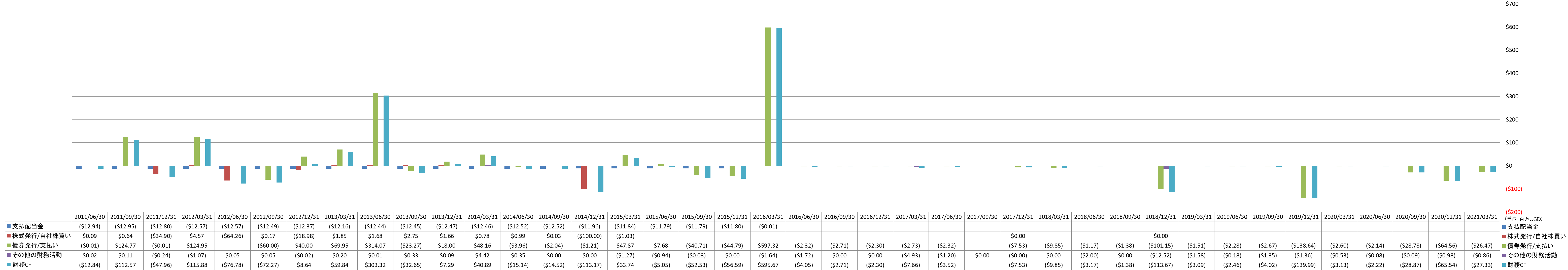This screenshot has height=270, width=1568.
Task: Click the $115.88 financing CF cell
Action: point(197,265)
